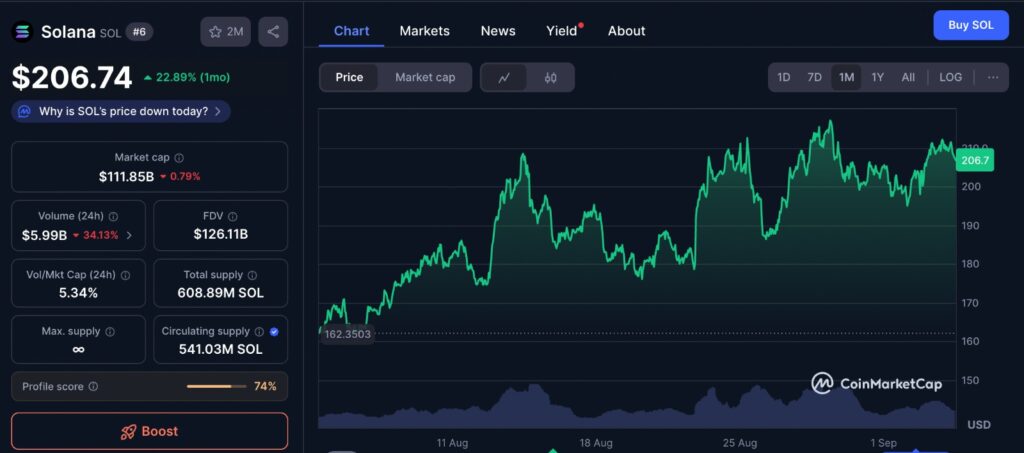This screenshot has height=453, width=1024.
Task: Click the $126.11B FDV value
Action: point(221,234)
